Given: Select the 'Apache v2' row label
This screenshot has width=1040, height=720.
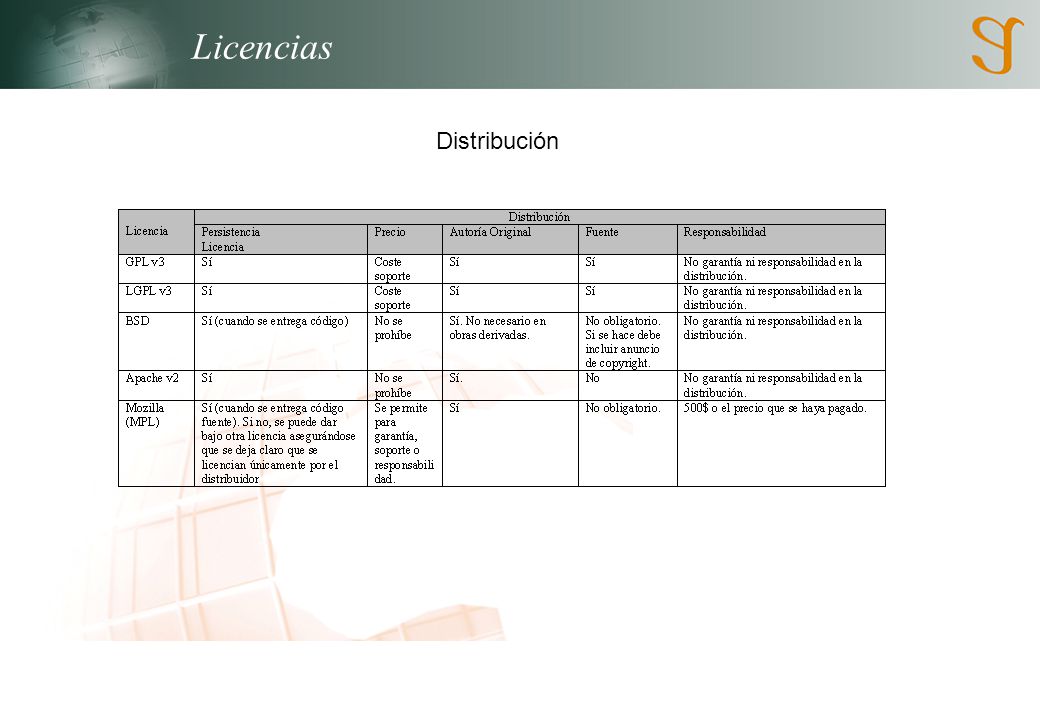Looking at the screenshot, I should click(152, 378).
